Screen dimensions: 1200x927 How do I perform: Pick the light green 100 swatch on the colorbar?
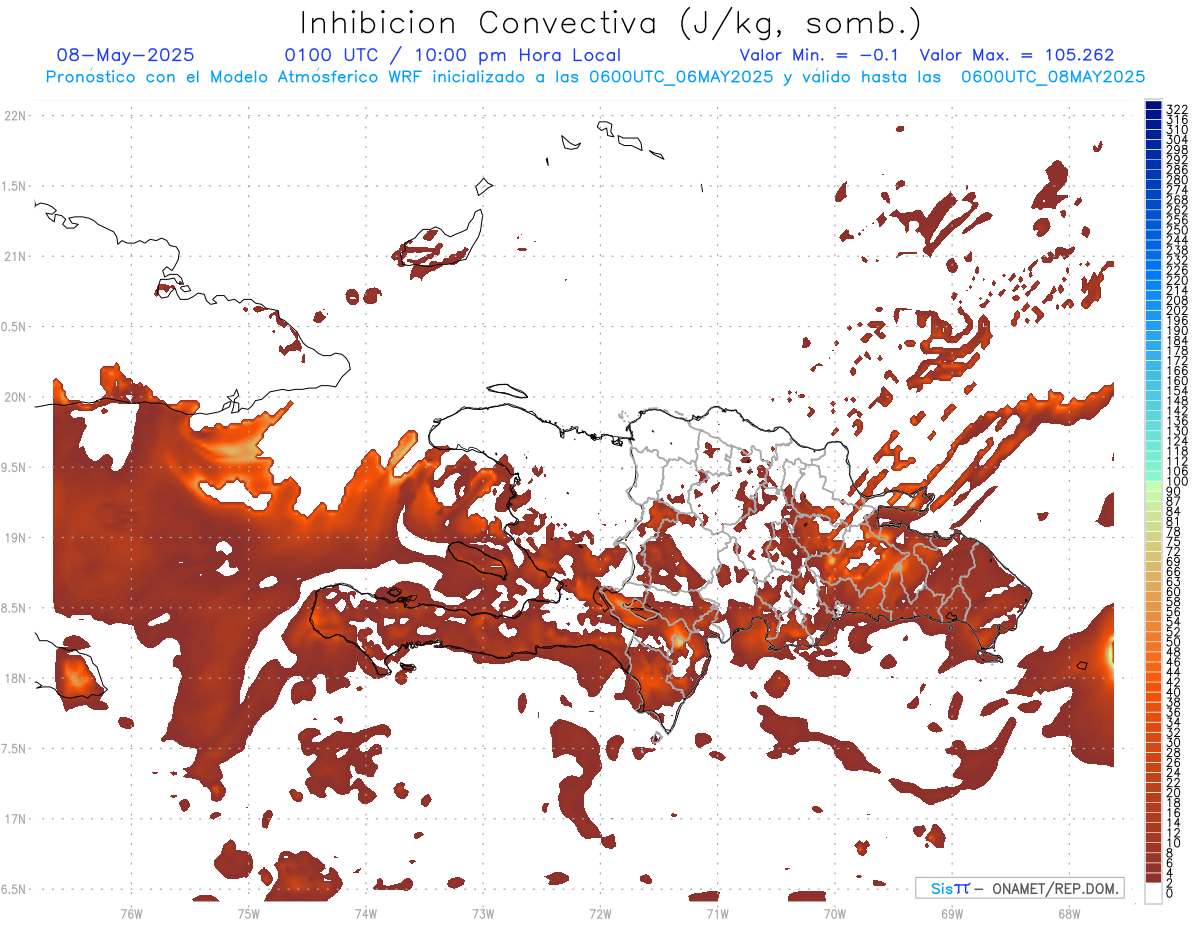tap(1153, 484)
